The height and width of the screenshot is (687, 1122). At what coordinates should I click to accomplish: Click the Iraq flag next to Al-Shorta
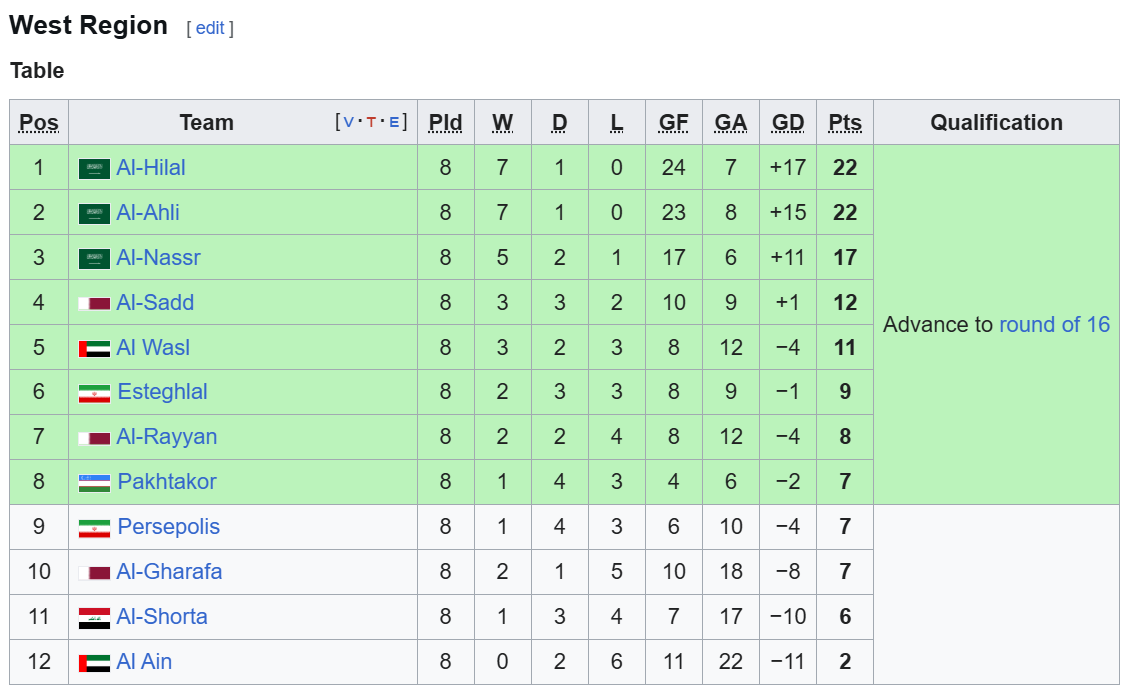click(94, 618)
